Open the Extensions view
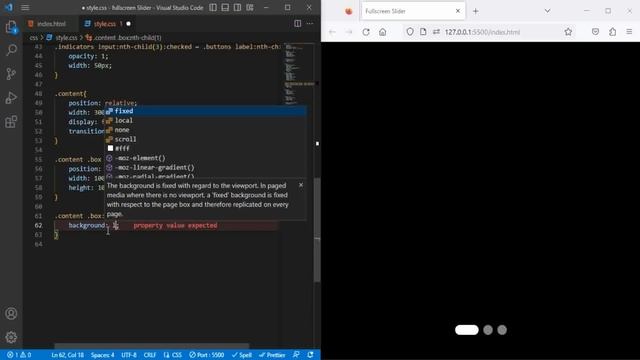This screenshot has width=640, height=360. click(x=11, y=121)
